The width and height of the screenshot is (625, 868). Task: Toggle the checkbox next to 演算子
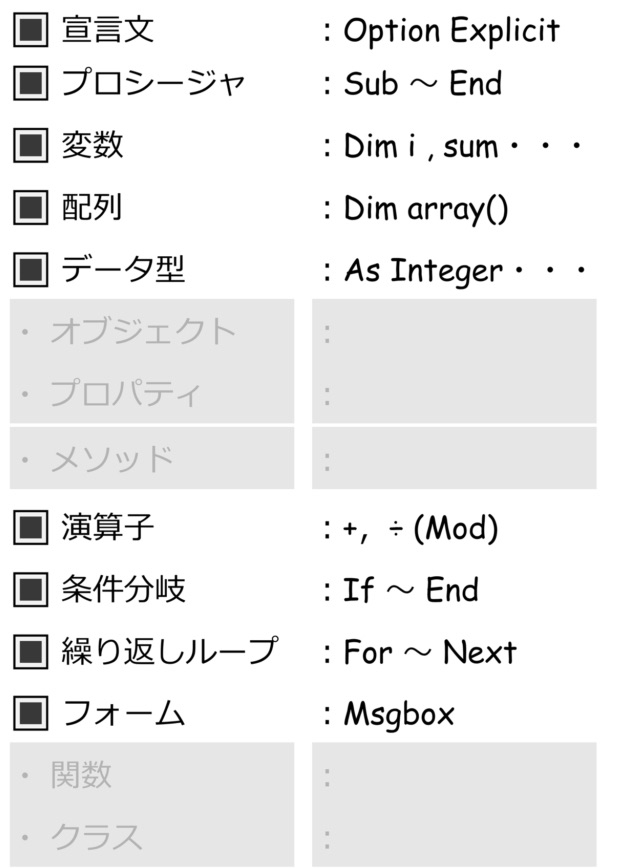(30, 527)
